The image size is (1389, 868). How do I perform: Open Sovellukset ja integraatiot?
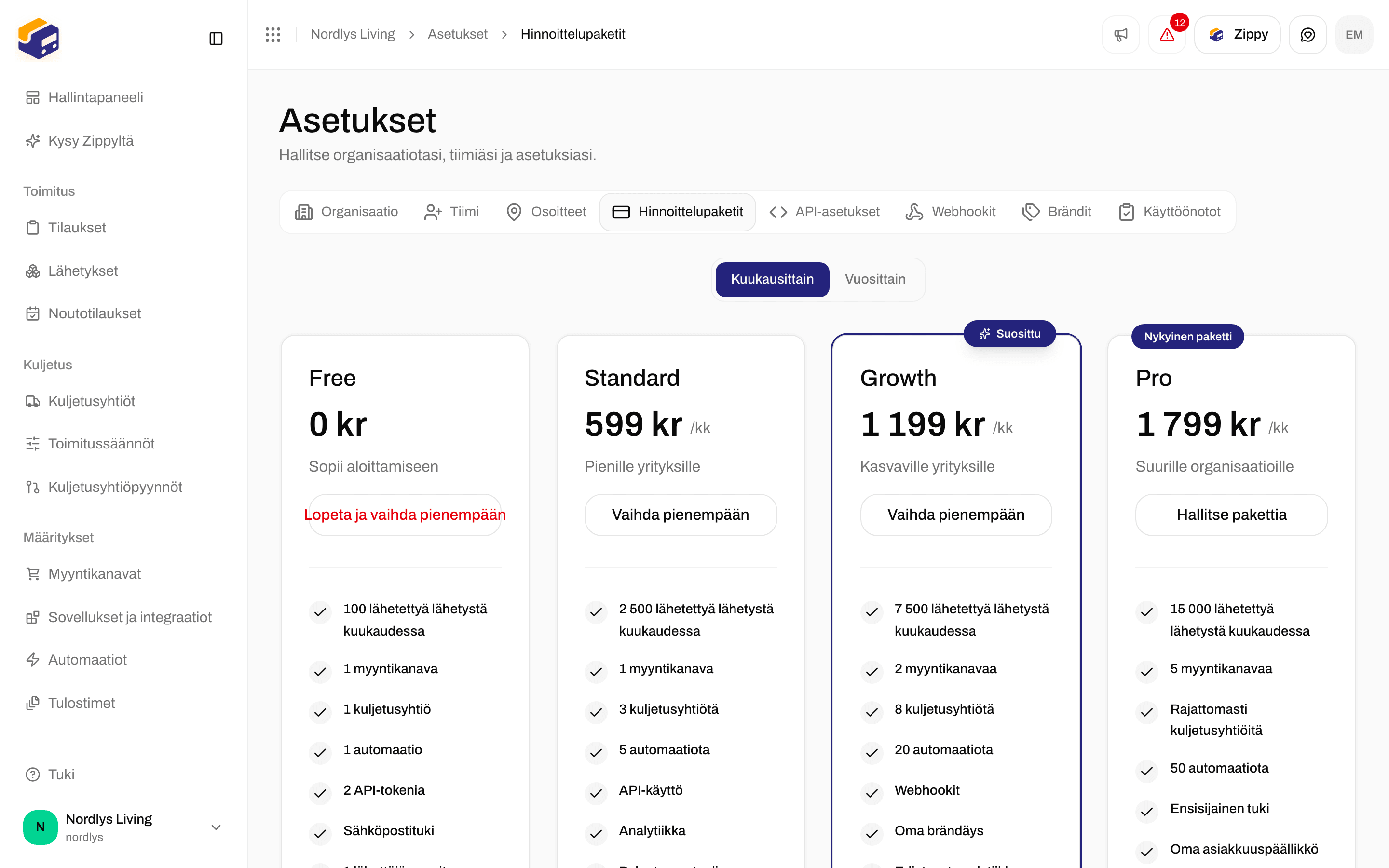(x=123, y=617)
